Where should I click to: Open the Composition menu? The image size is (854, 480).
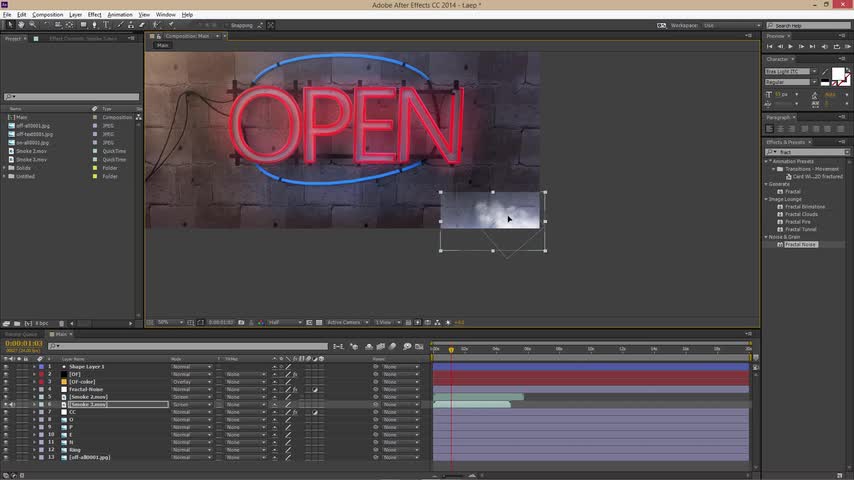tap(47, 15)
